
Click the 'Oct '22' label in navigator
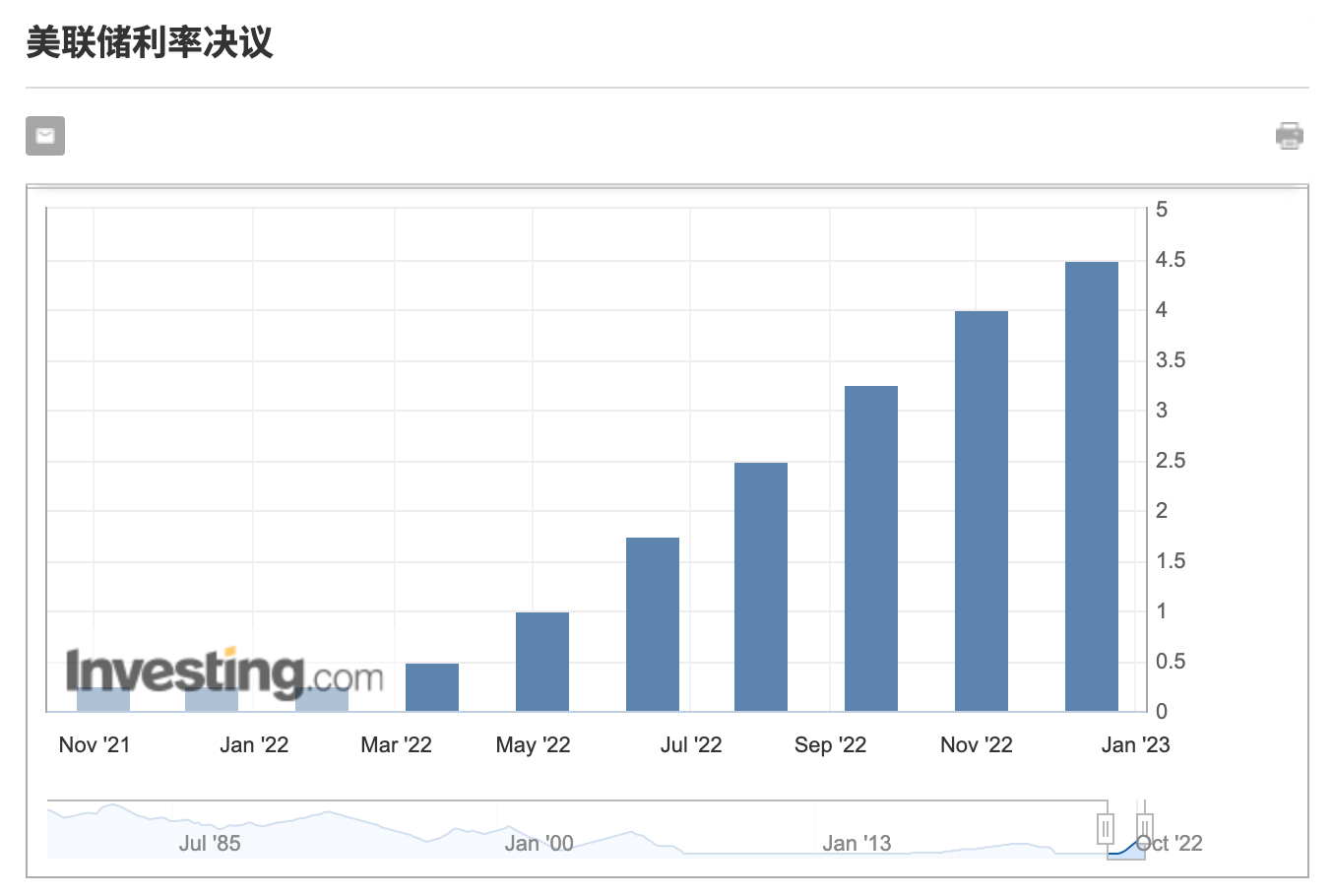point(1170,844)
